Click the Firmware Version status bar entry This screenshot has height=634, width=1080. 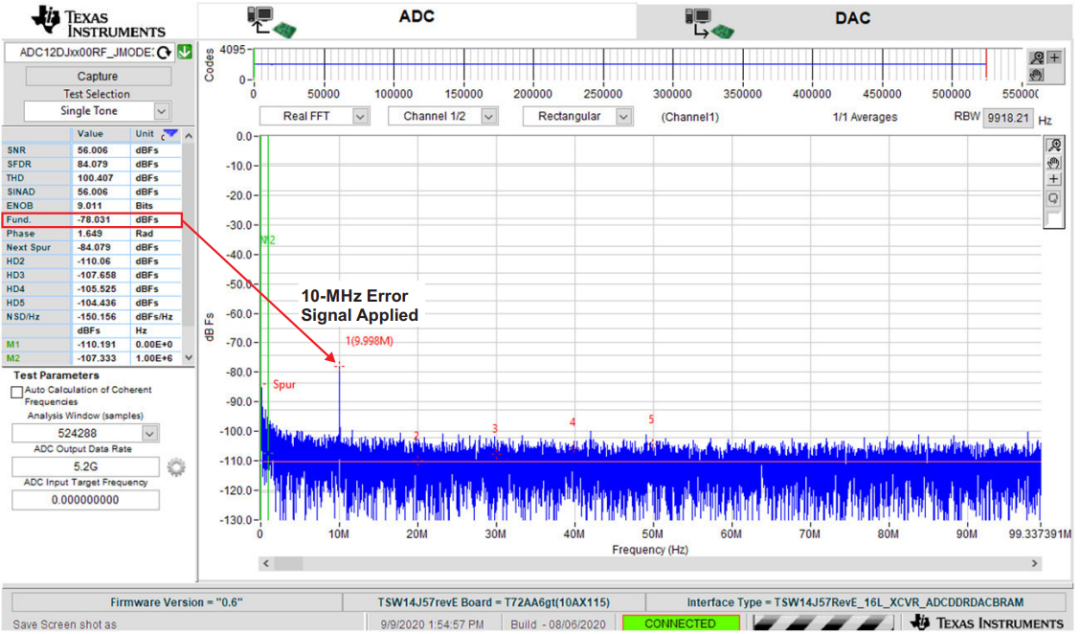pos(177,602)
